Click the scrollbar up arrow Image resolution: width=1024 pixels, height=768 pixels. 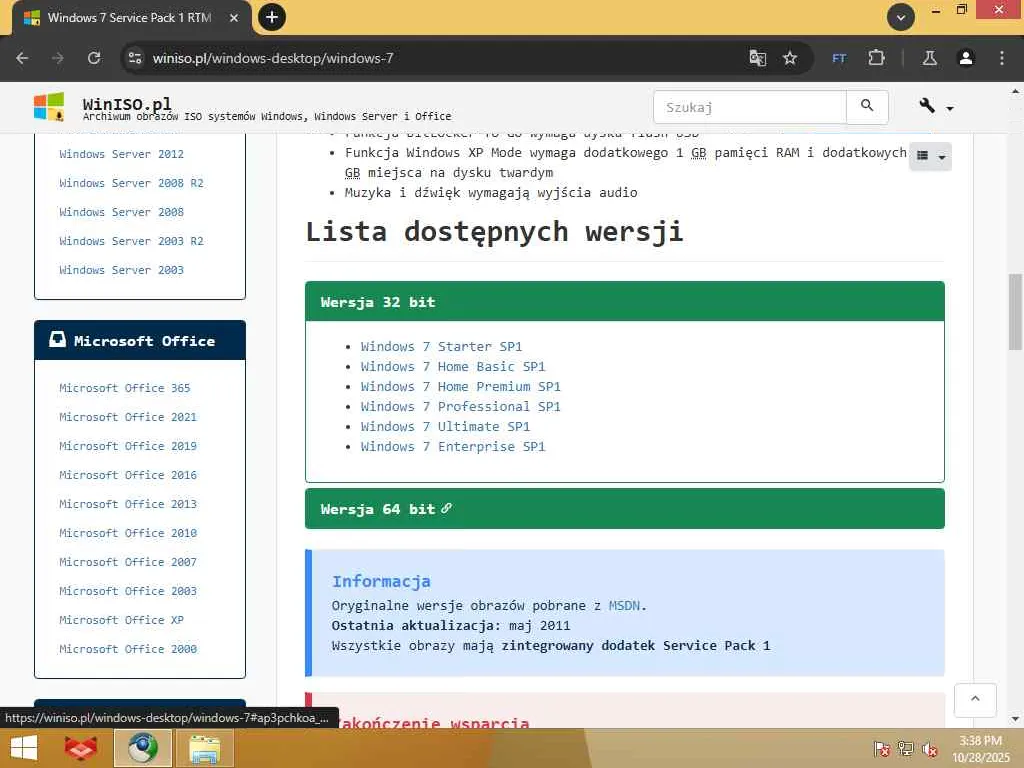click(x=1015, y=92)
